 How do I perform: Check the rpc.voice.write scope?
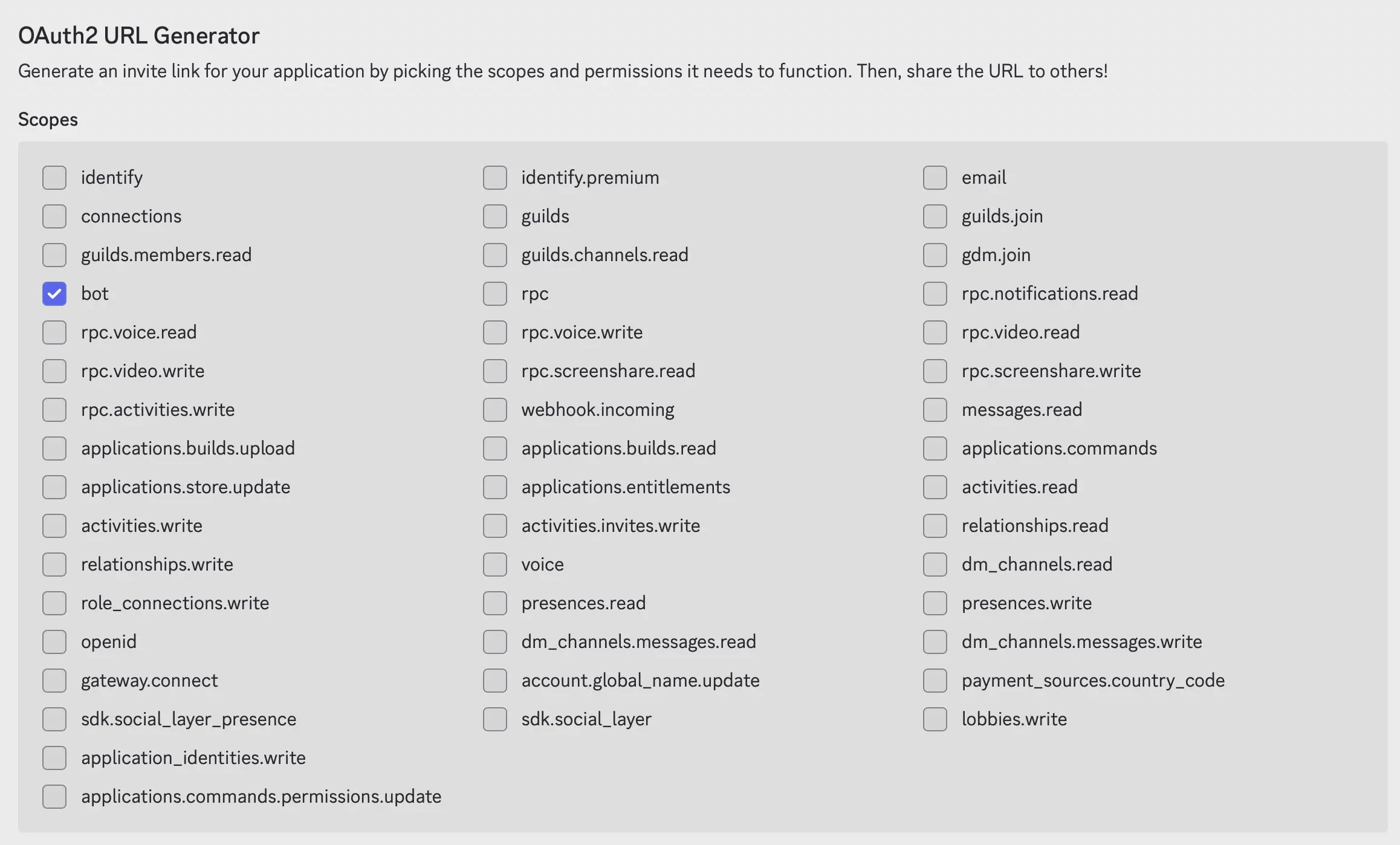[494, 332]
